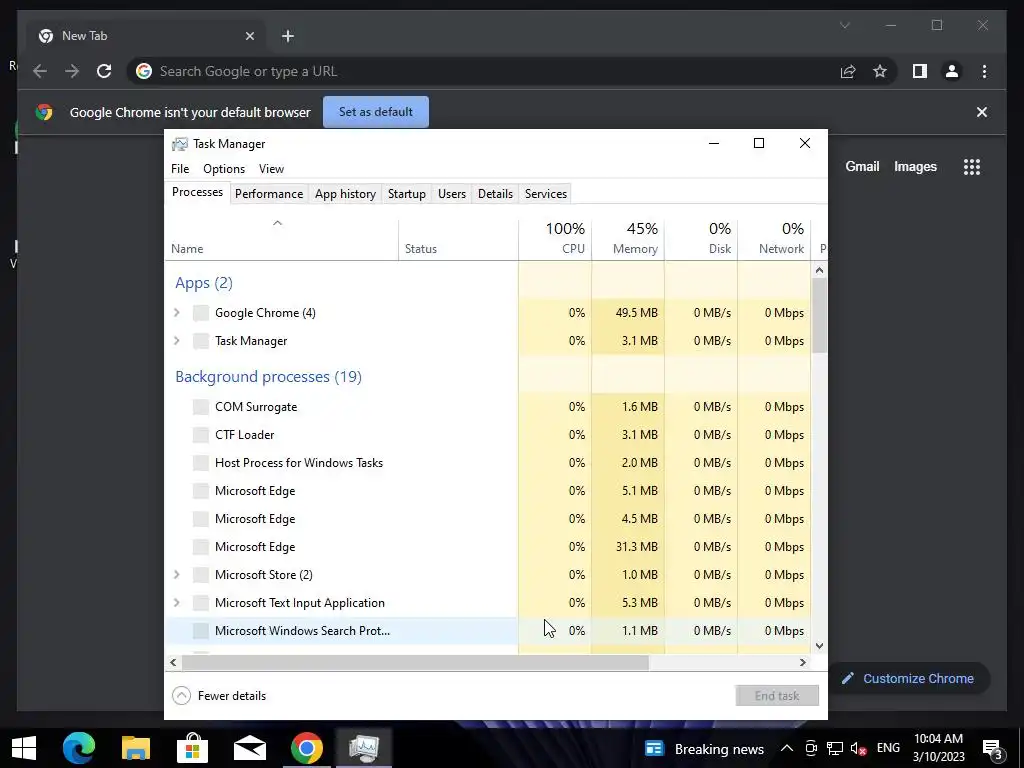Sort by the Name column header

[x=281, y=240]
